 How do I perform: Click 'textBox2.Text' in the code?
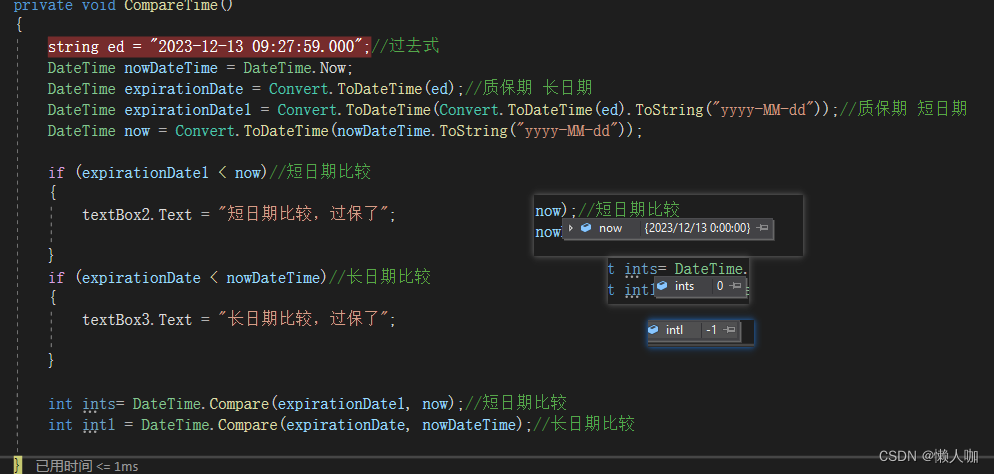tap(137, 215)
